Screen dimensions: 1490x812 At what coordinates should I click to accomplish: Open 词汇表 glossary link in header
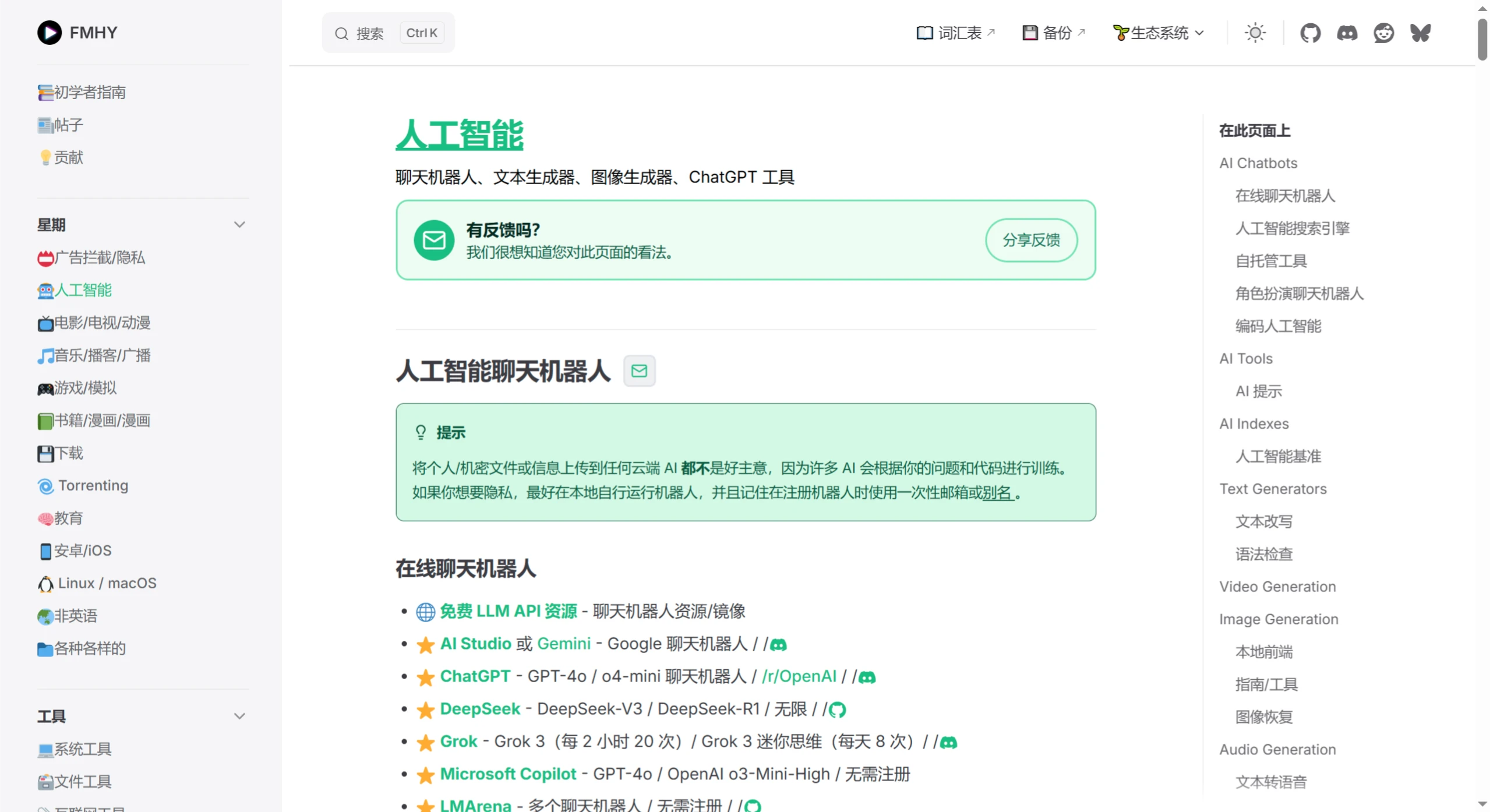[955, 33]
